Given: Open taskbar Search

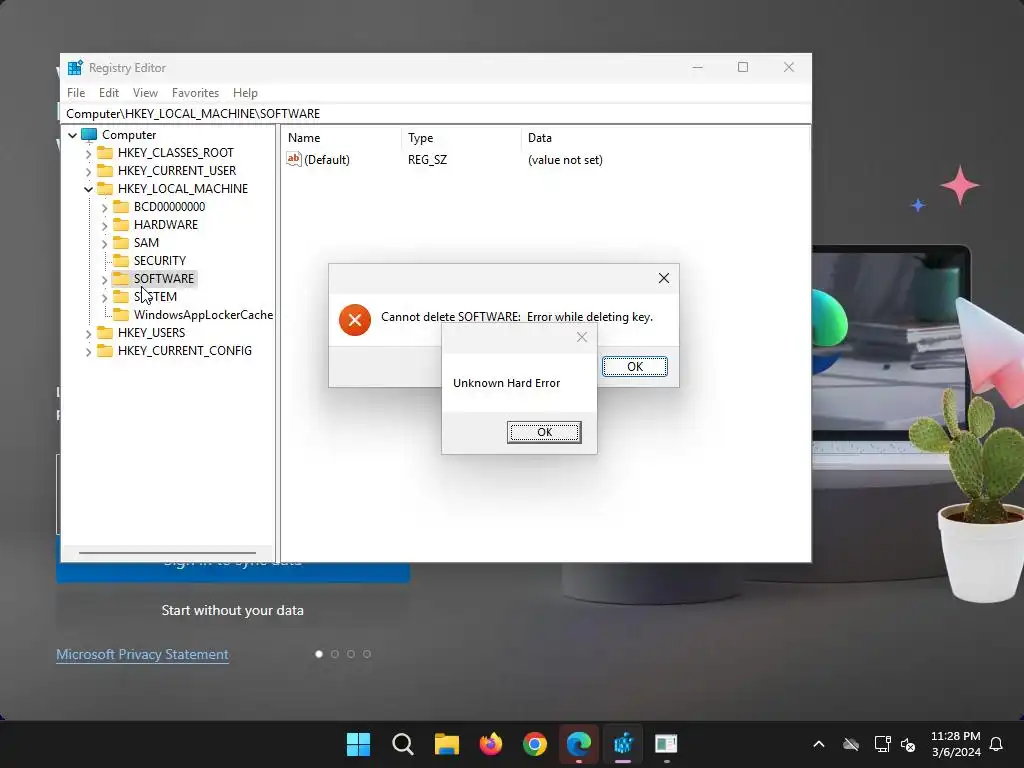Looking at the screenshot, I should point(403,744).
